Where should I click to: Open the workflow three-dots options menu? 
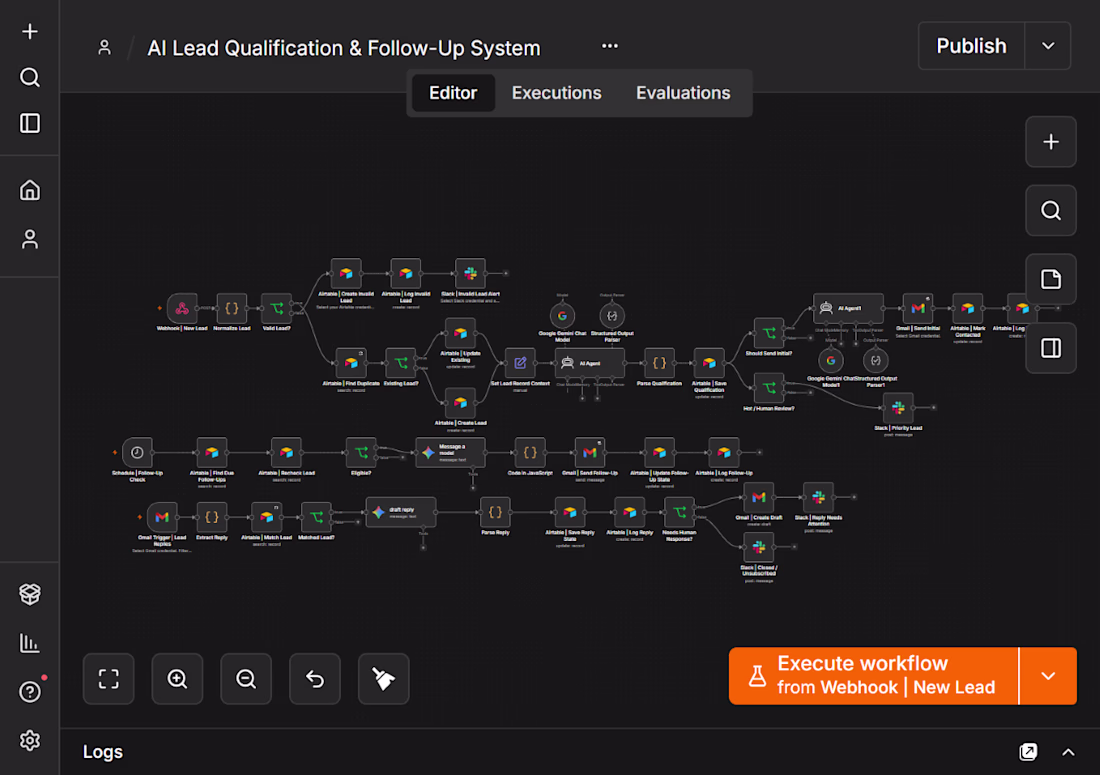(610, 46)
